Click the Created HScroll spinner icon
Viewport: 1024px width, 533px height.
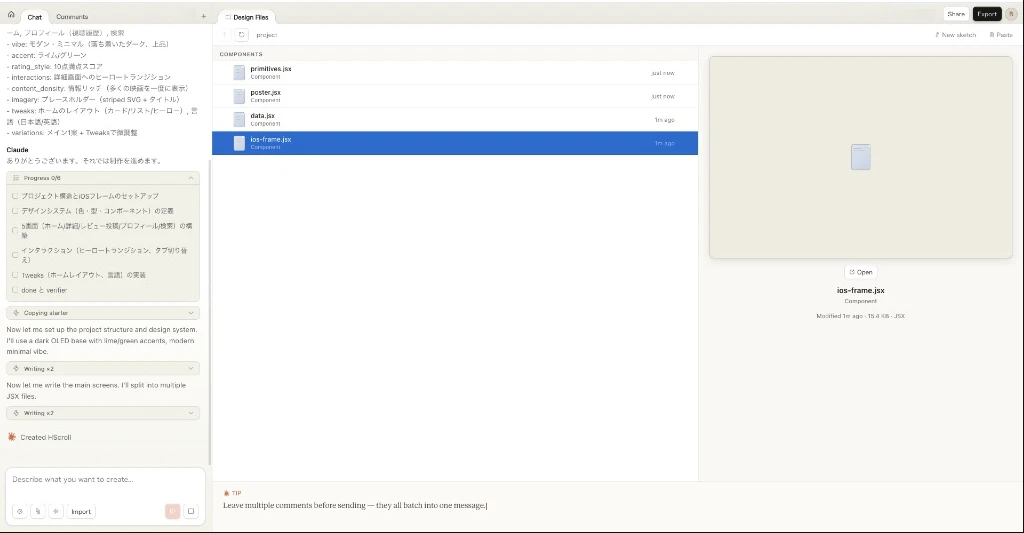click(12, 437)
